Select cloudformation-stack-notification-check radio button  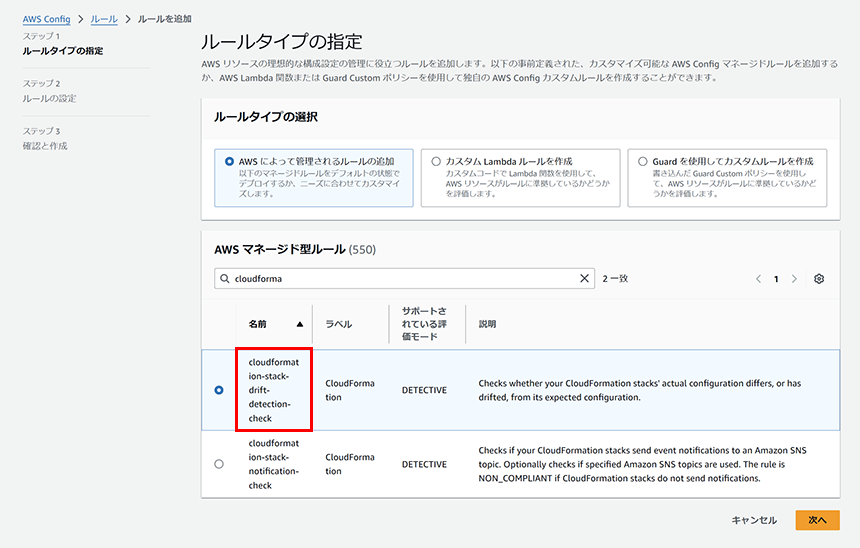point(219,464)
